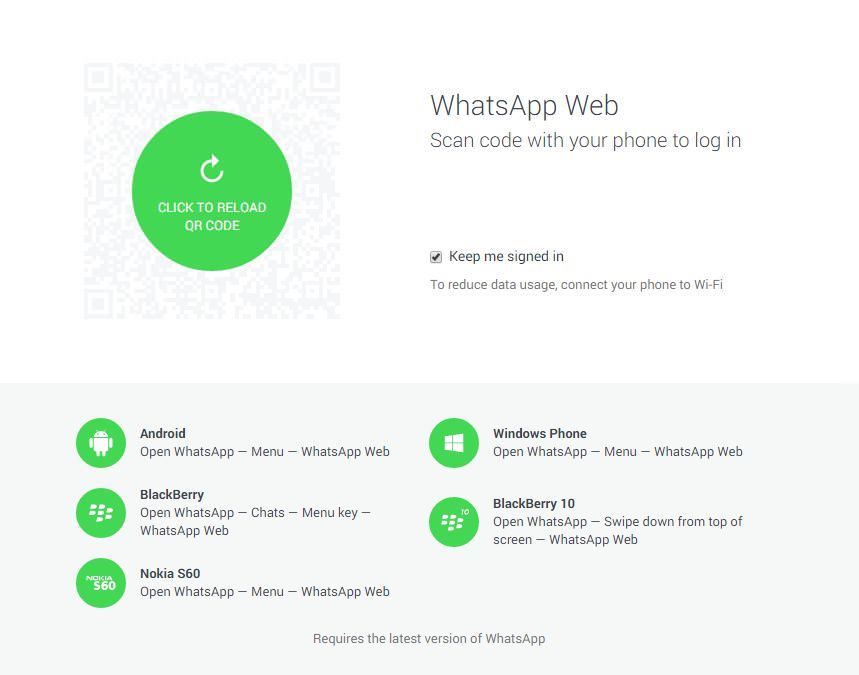
Task: Click the Windows Phone heading text
Action: click(x=540, y=433)
